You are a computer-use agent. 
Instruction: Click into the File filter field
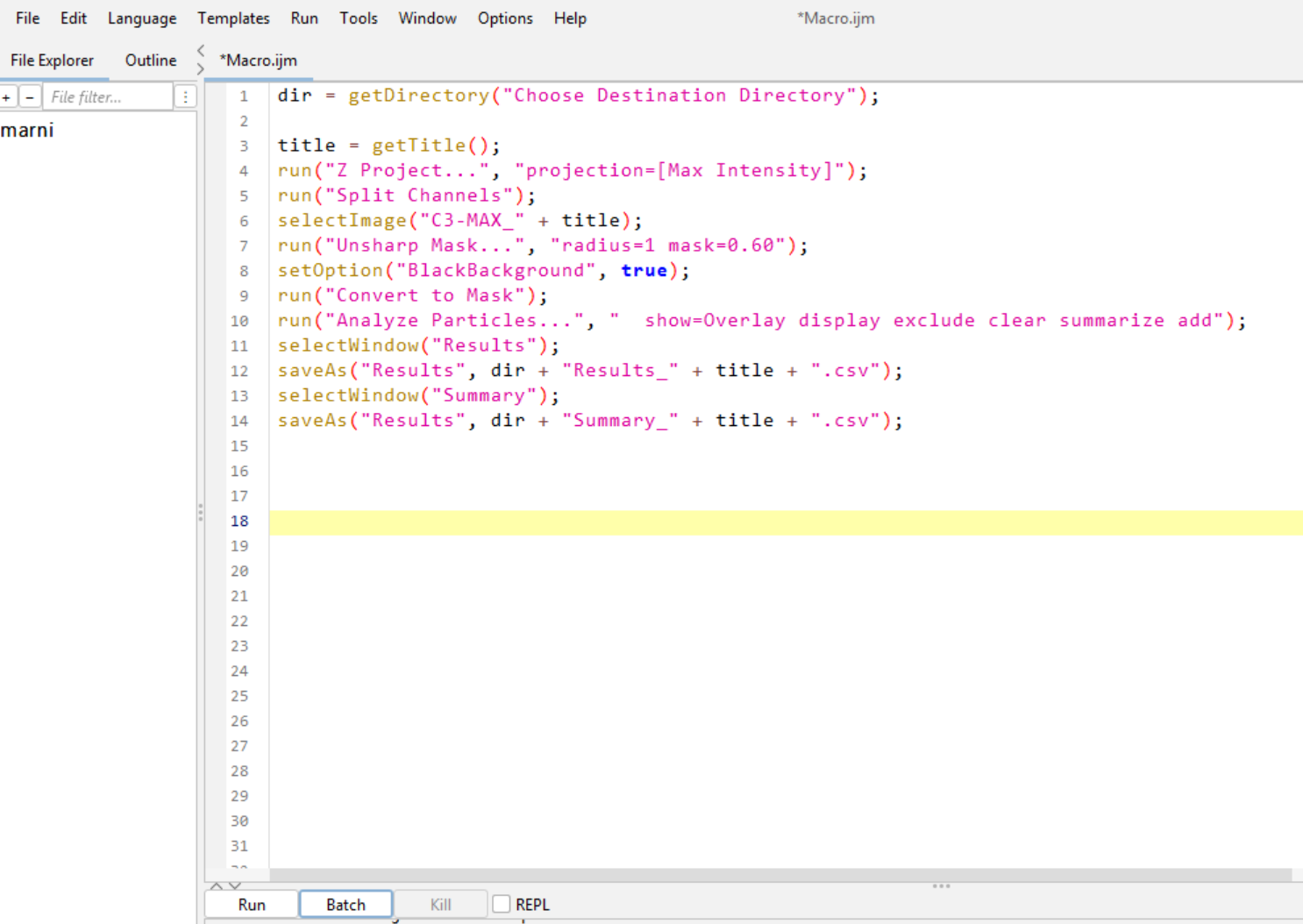coord(108,96)
